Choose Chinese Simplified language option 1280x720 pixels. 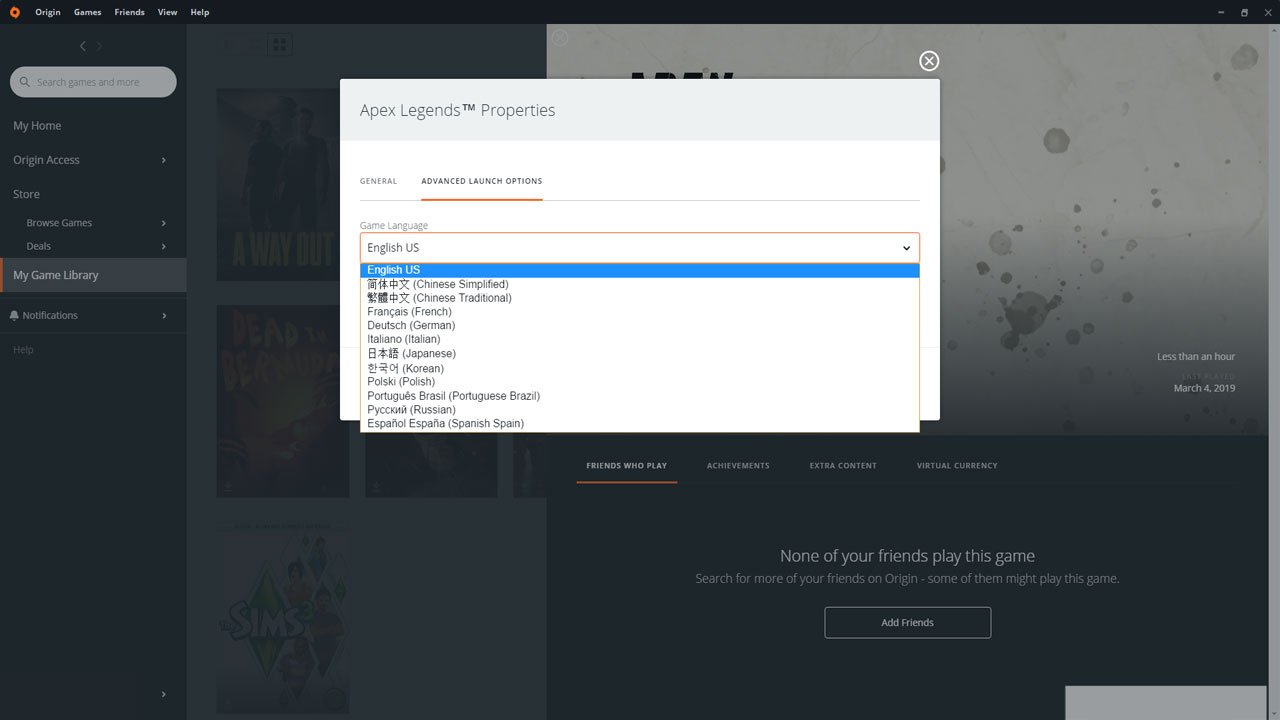(640, 284)
